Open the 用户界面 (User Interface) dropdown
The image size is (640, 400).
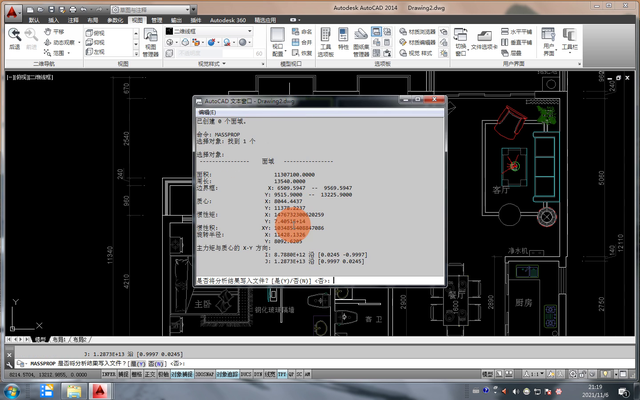pos(549,42)
